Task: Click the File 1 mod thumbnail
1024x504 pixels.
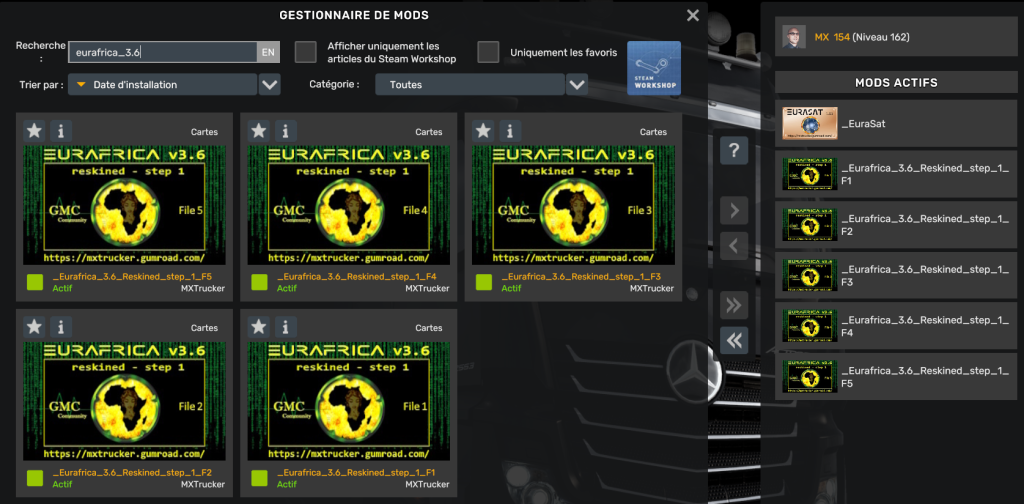Action: point(349,401)
